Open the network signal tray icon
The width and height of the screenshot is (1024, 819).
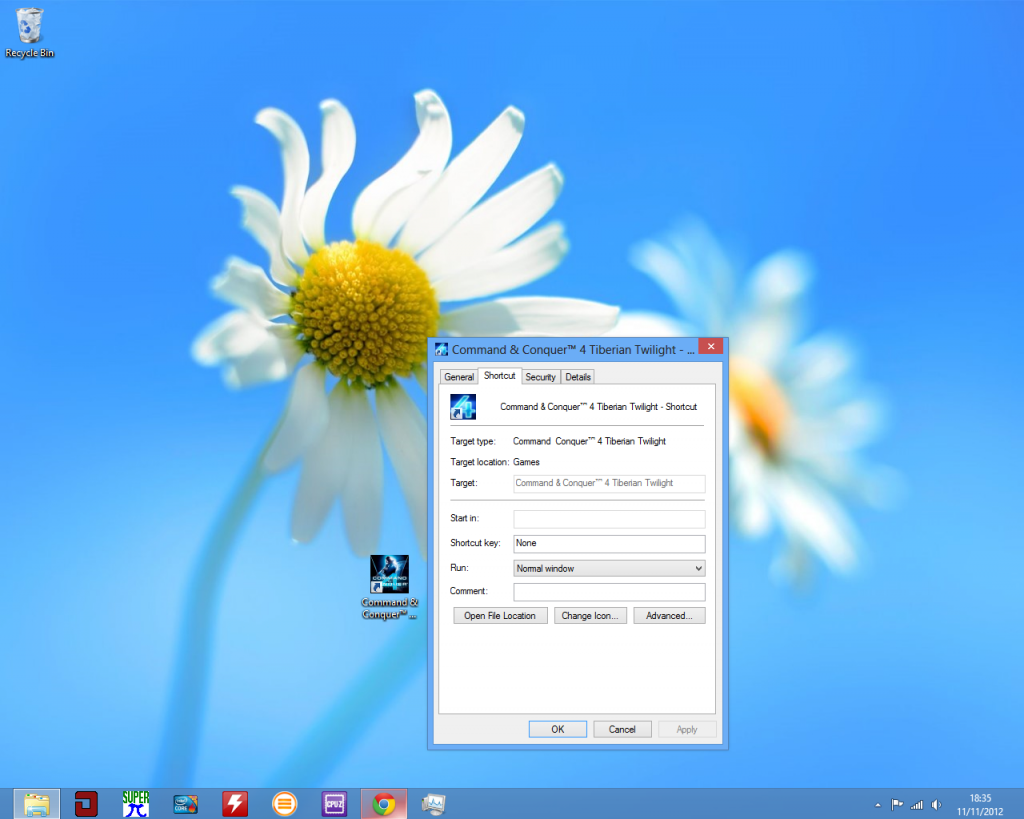917,805
